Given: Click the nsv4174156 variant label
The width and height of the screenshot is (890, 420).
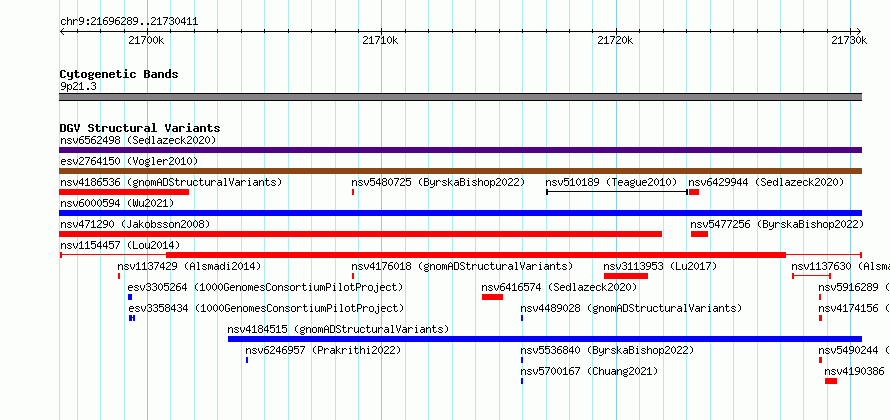Looking at the screenshot, I should tap(854, 308).
